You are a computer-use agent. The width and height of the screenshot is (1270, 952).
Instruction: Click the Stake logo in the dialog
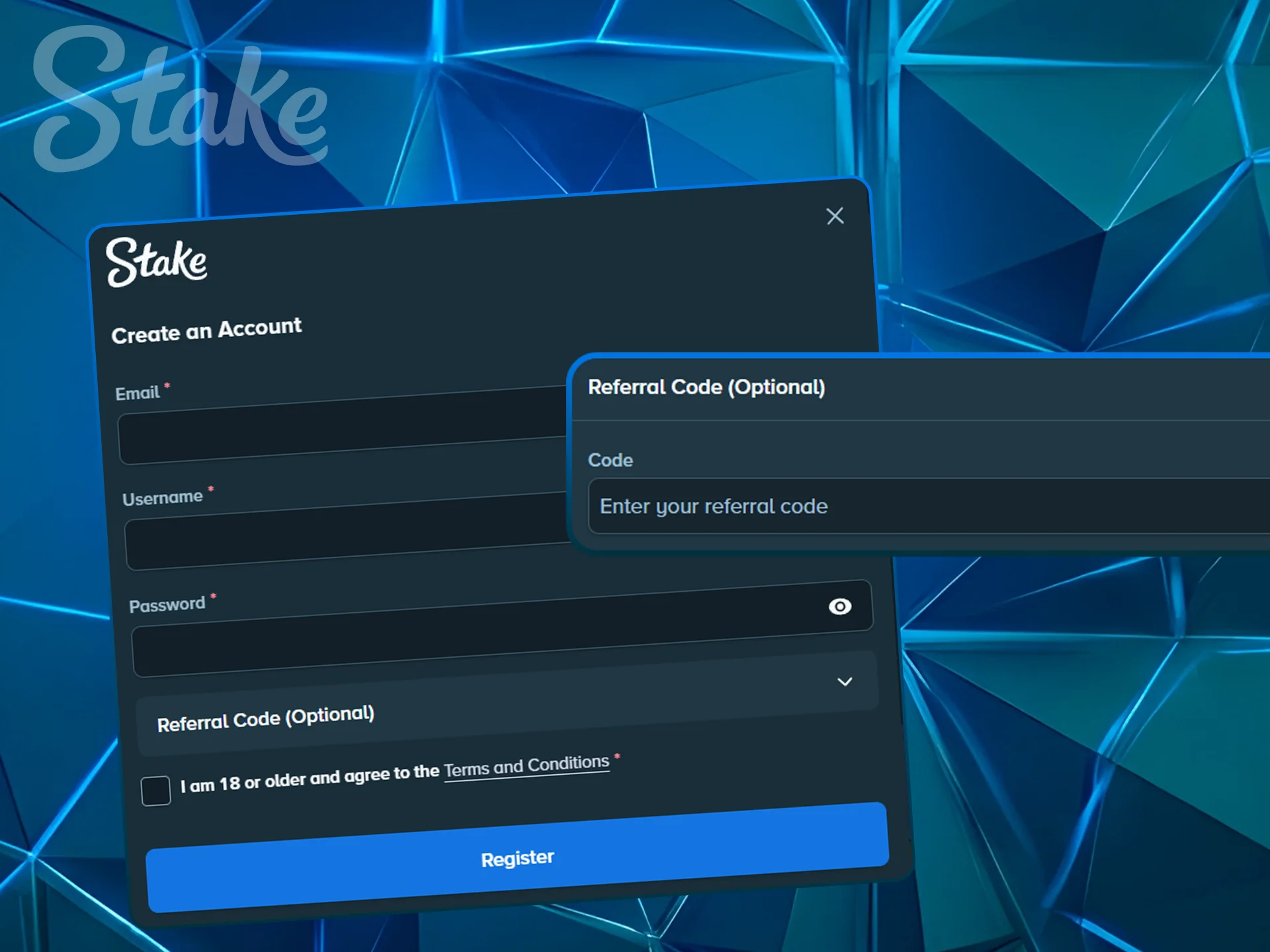coord(156,262)
